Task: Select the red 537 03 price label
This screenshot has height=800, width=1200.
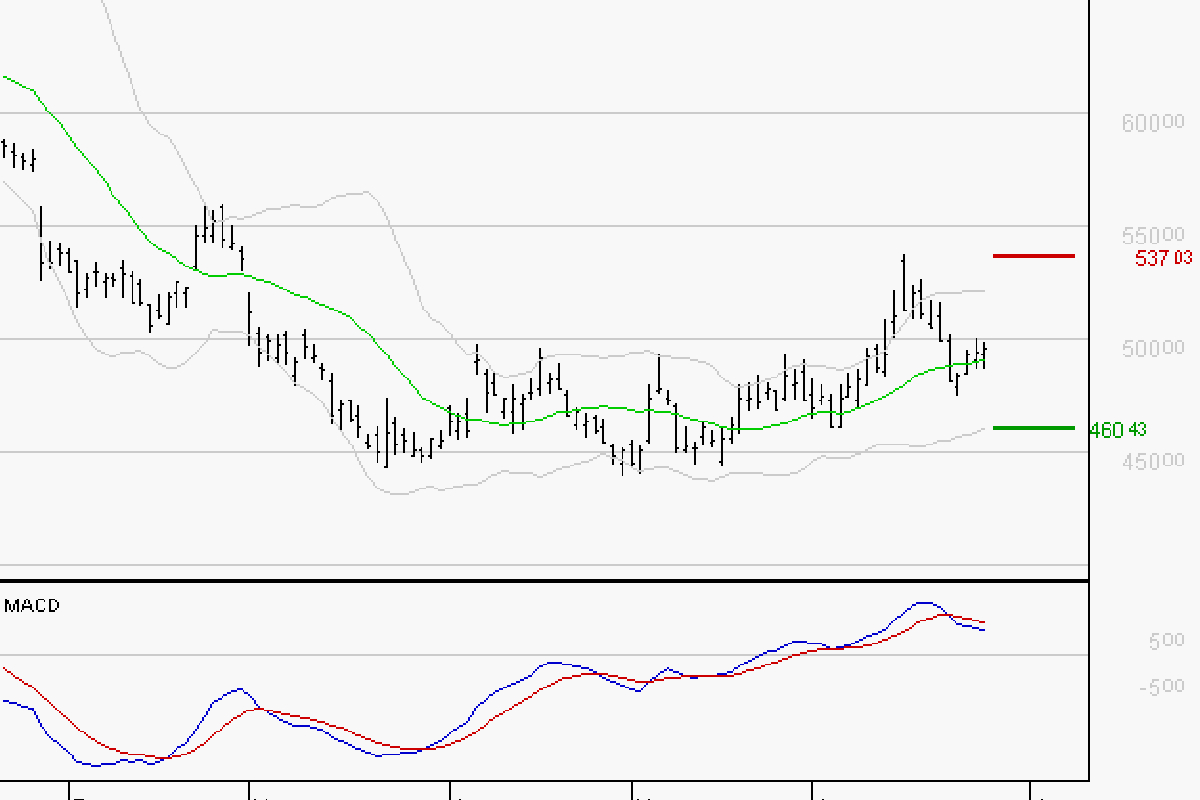Action: pyautogui.click(x=1164, y=258)
